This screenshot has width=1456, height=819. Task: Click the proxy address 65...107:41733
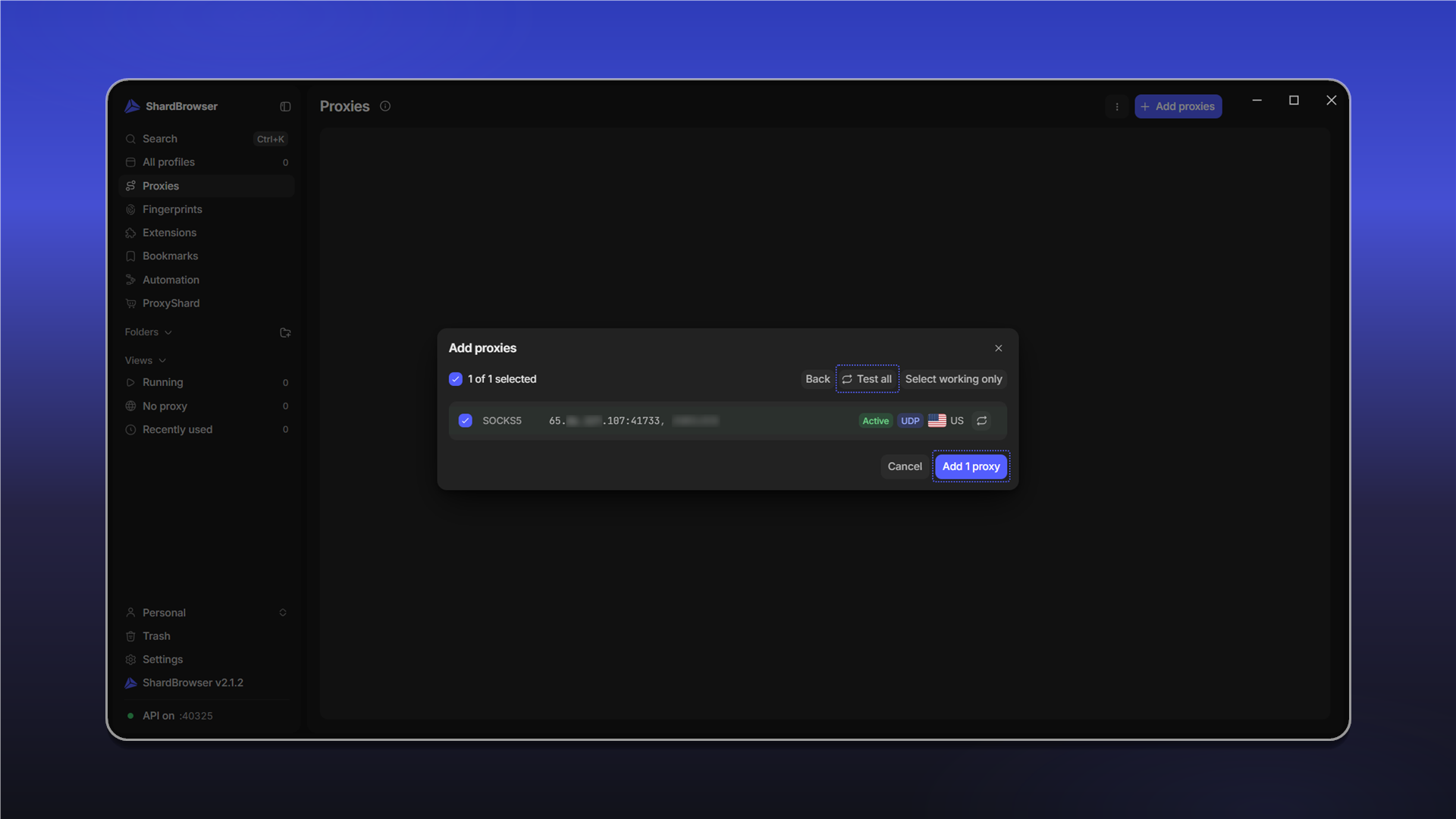pos(607,421)
